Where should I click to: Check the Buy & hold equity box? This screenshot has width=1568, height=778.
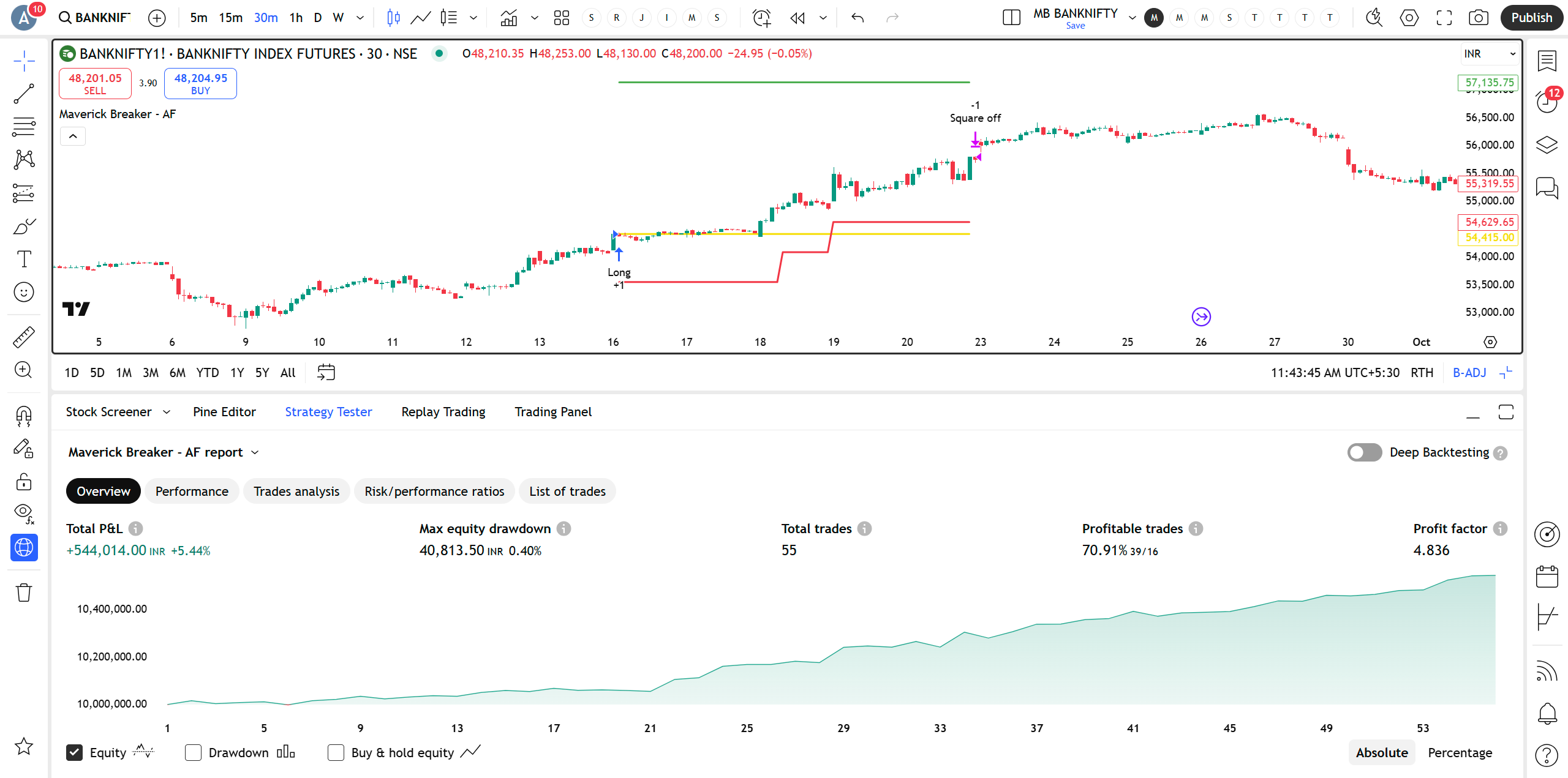coord(336,753)
